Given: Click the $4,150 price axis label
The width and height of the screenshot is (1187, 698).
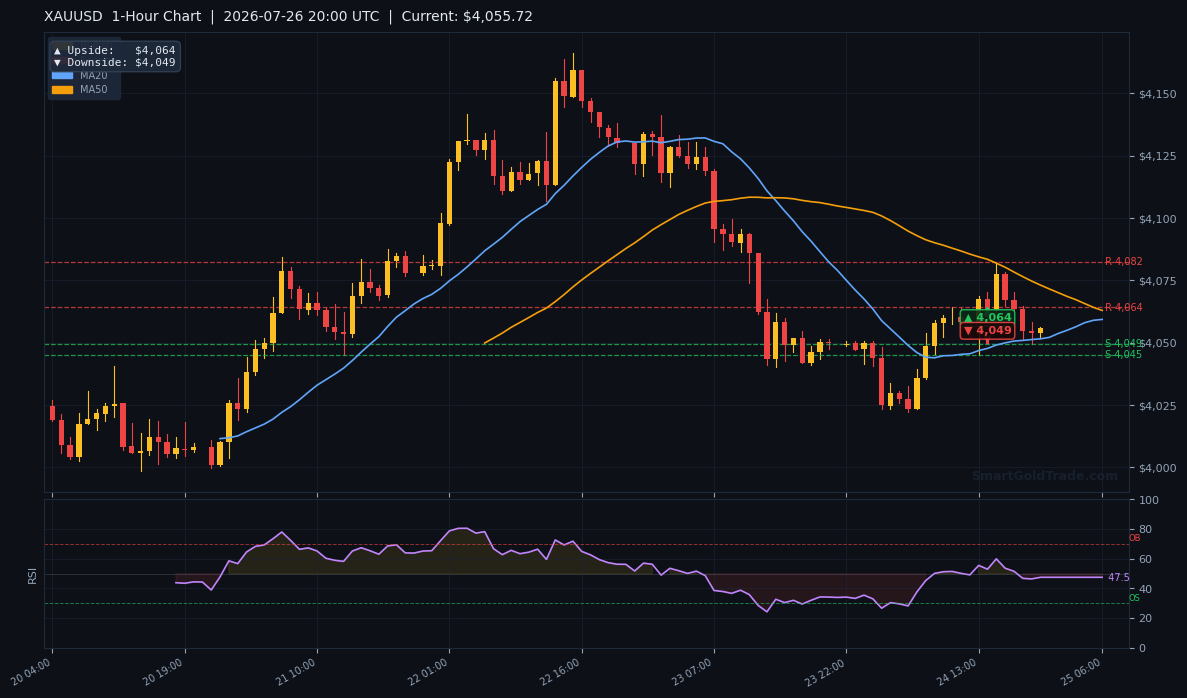Looking at the screenshot, I should click(1157, 94).
